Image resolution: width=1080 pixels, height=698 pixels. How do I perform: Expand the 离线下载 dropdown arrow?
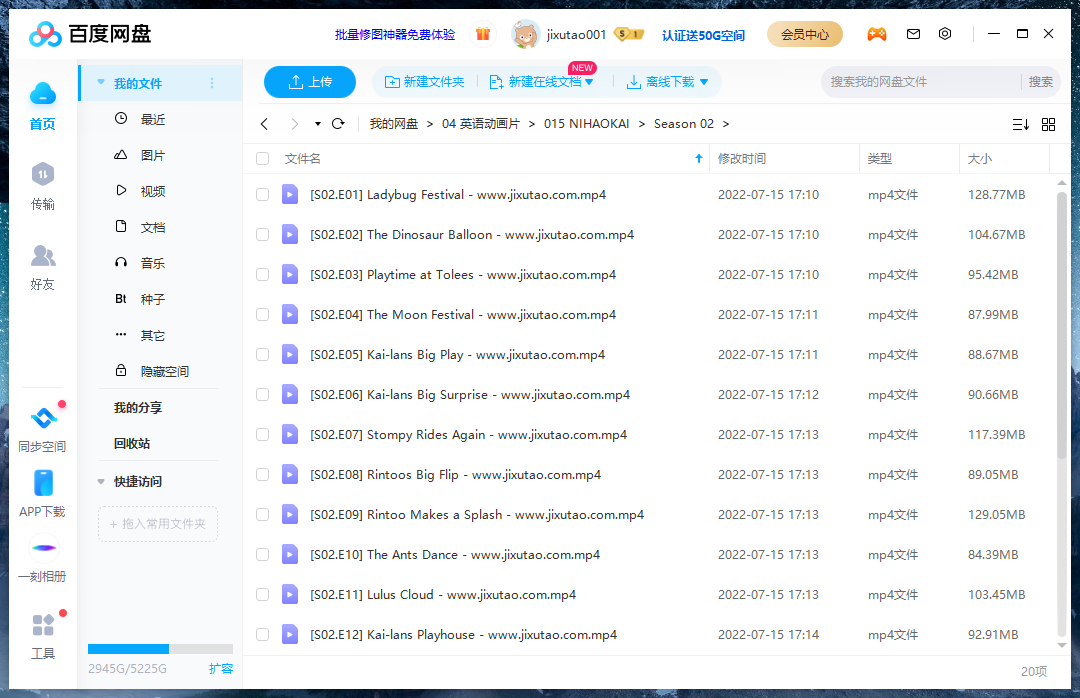coord(704,82)
